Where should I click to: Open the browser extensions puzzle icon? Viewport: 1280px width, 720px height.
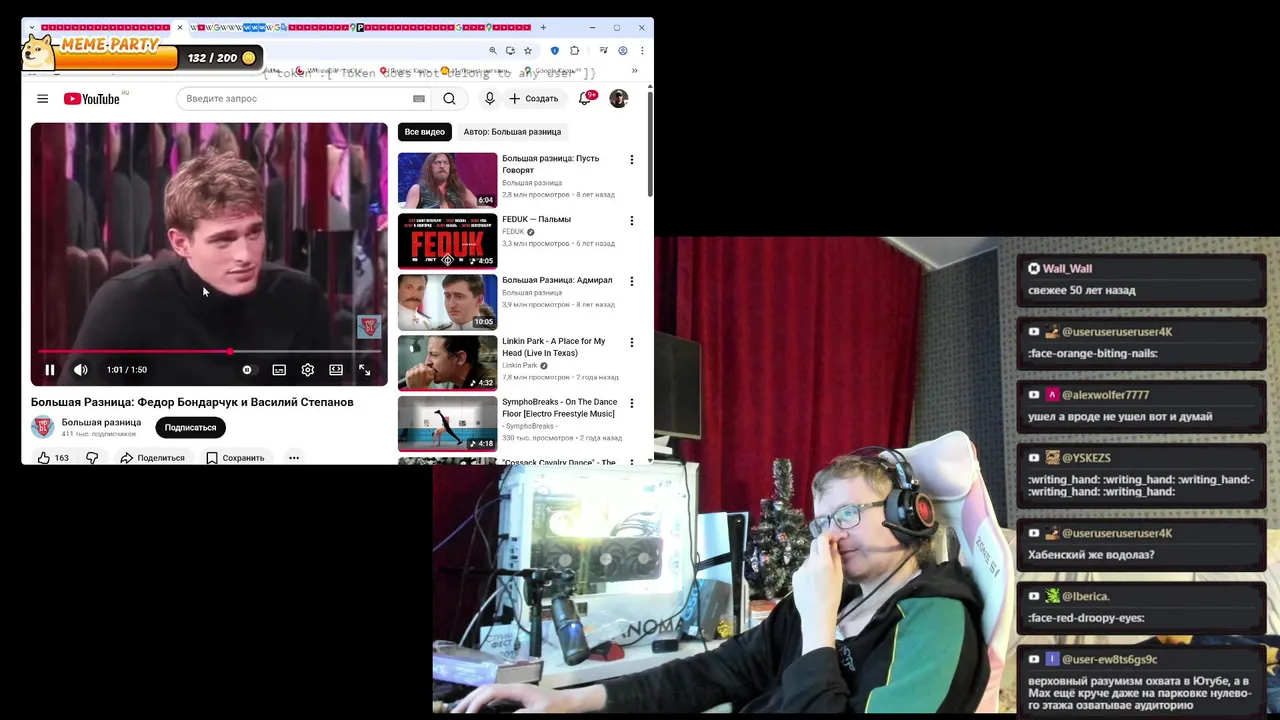coord(574,51)
